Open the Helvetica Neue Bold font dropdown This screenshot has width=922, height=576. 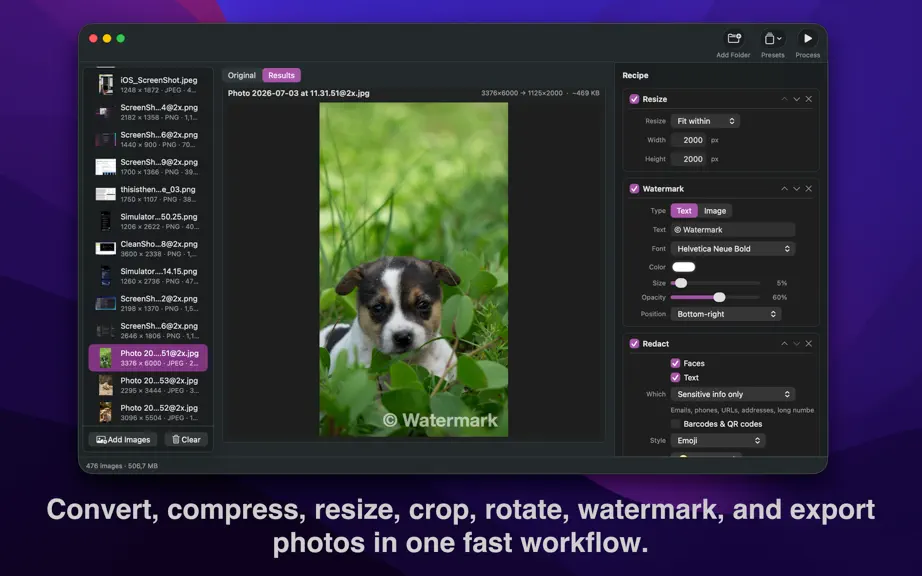point(733,249)
